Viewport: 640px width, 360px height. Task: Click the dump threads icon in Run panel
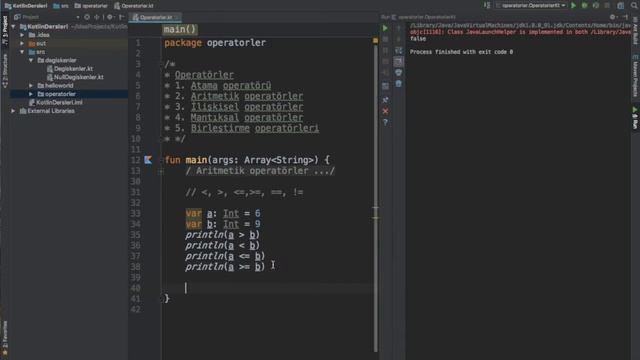[x=385, y=62]
